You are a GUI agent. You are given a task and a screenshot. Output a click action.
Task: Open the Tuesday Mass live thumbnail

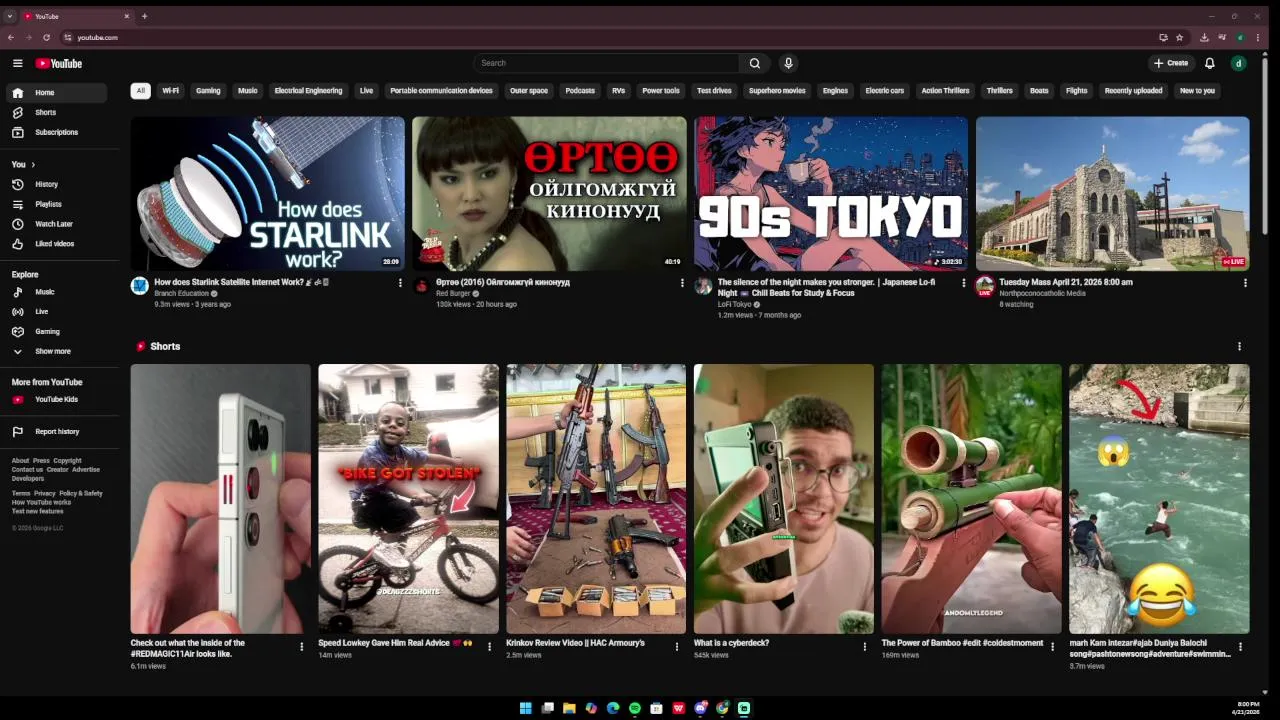pyautogui.click(x=1113, y=194)
